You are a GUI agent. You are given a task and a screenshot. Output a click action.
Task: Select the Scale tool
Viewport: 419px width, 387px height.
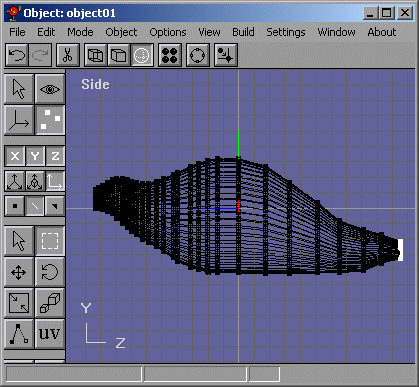tap(19, 303)
